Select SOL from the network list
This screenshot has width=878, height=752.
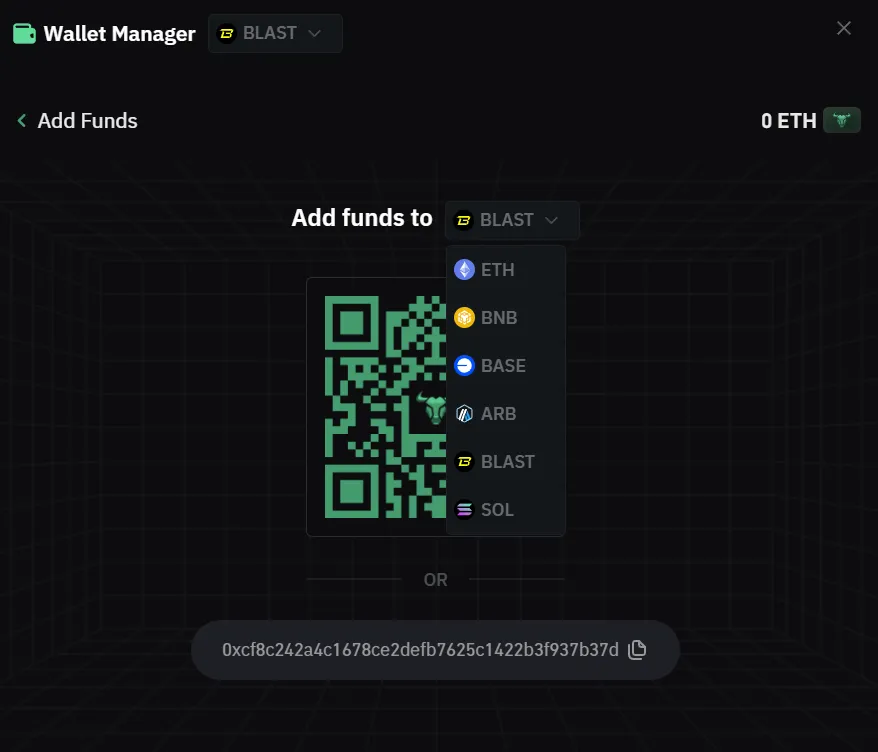[506, 510]
